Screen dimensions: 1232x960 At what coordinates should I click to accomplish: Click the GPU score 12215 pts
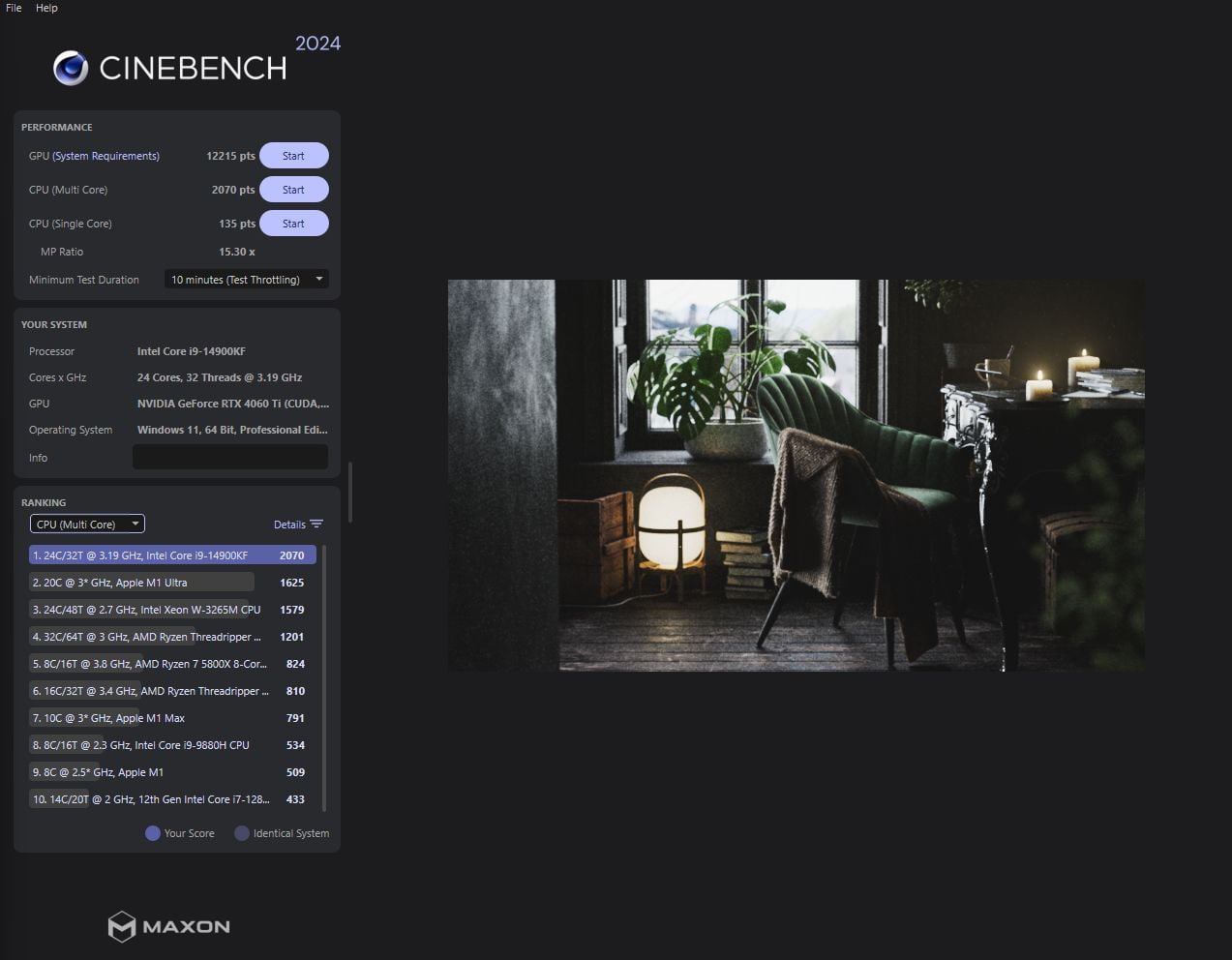point(230,156)
